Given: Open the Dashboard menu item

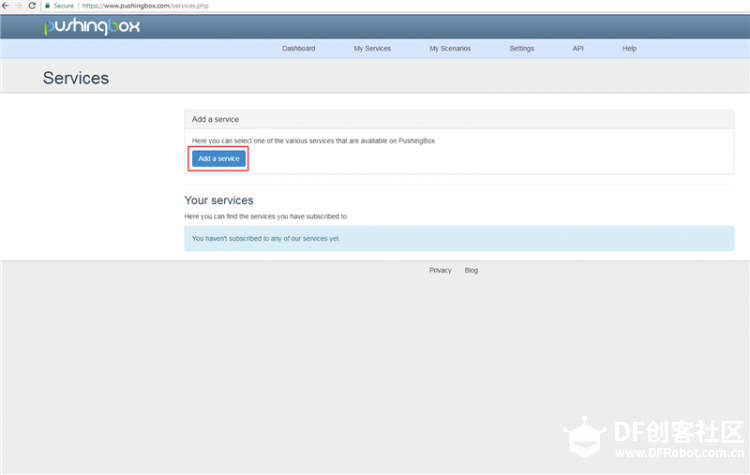Looking at the screenshot, I should tap(298, 48).
